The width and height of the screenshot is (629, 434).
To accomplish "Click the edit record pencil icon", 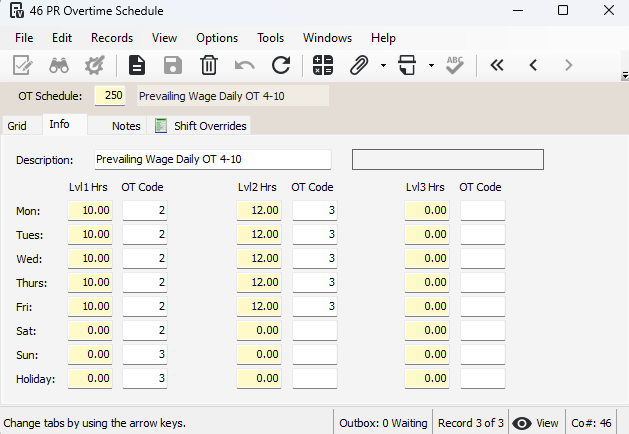I will coord(22,65).
